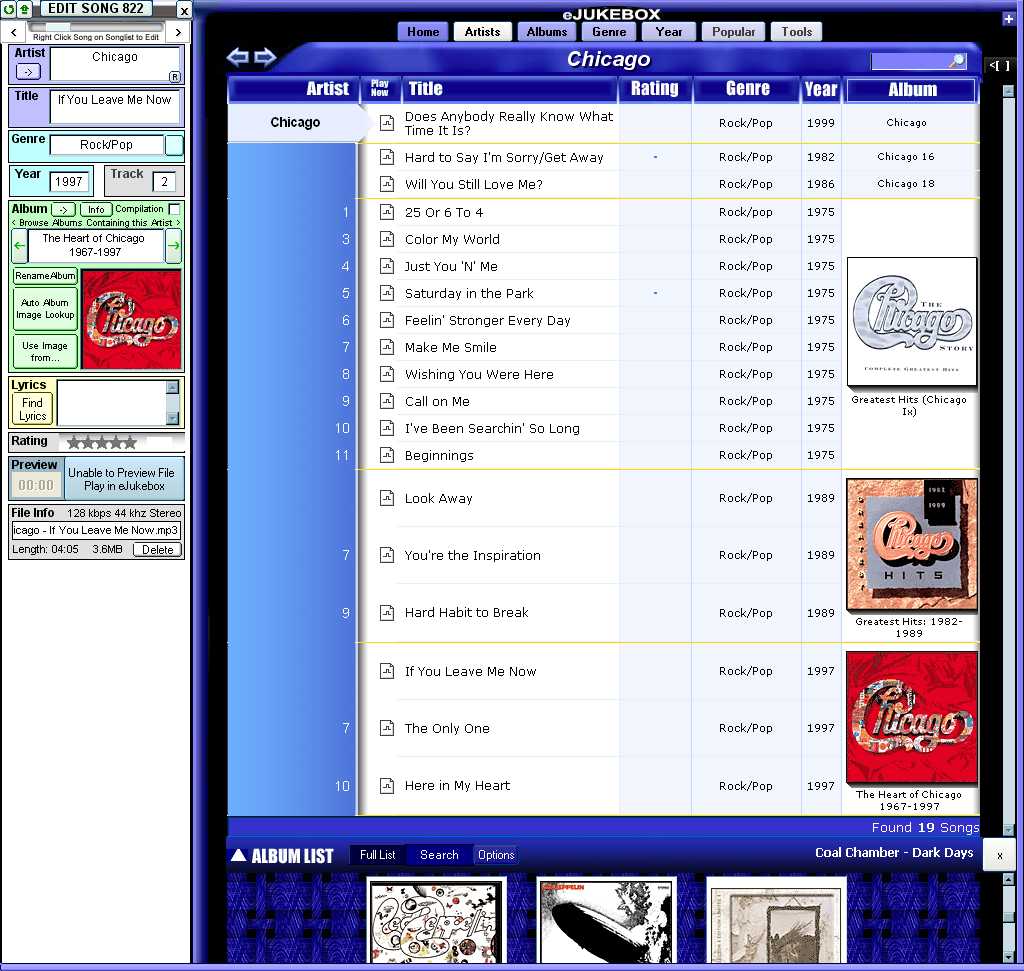Image resolution: width=1024 pixels, height=971 pixels.
Task: Play now icon for 25 Or 6 To 4
Action: point(387,212)
